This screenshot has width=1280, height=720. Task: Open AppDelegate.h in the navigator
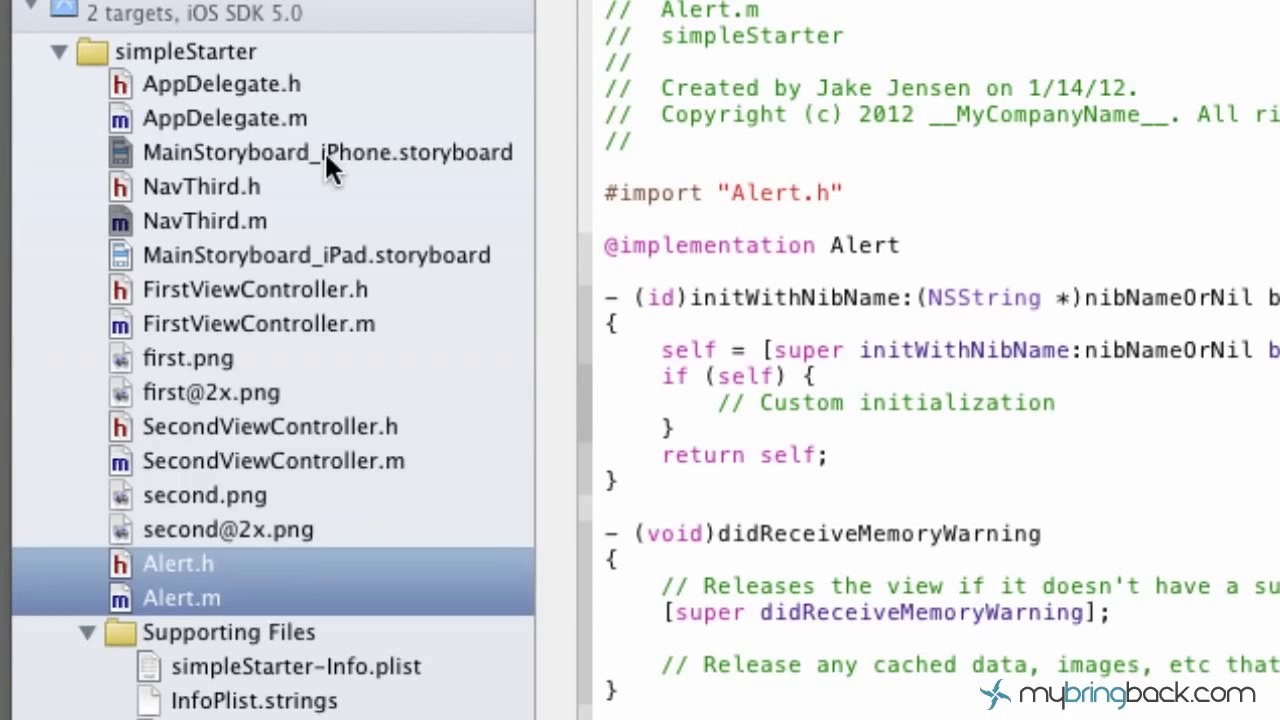click(x=221, y=85)
